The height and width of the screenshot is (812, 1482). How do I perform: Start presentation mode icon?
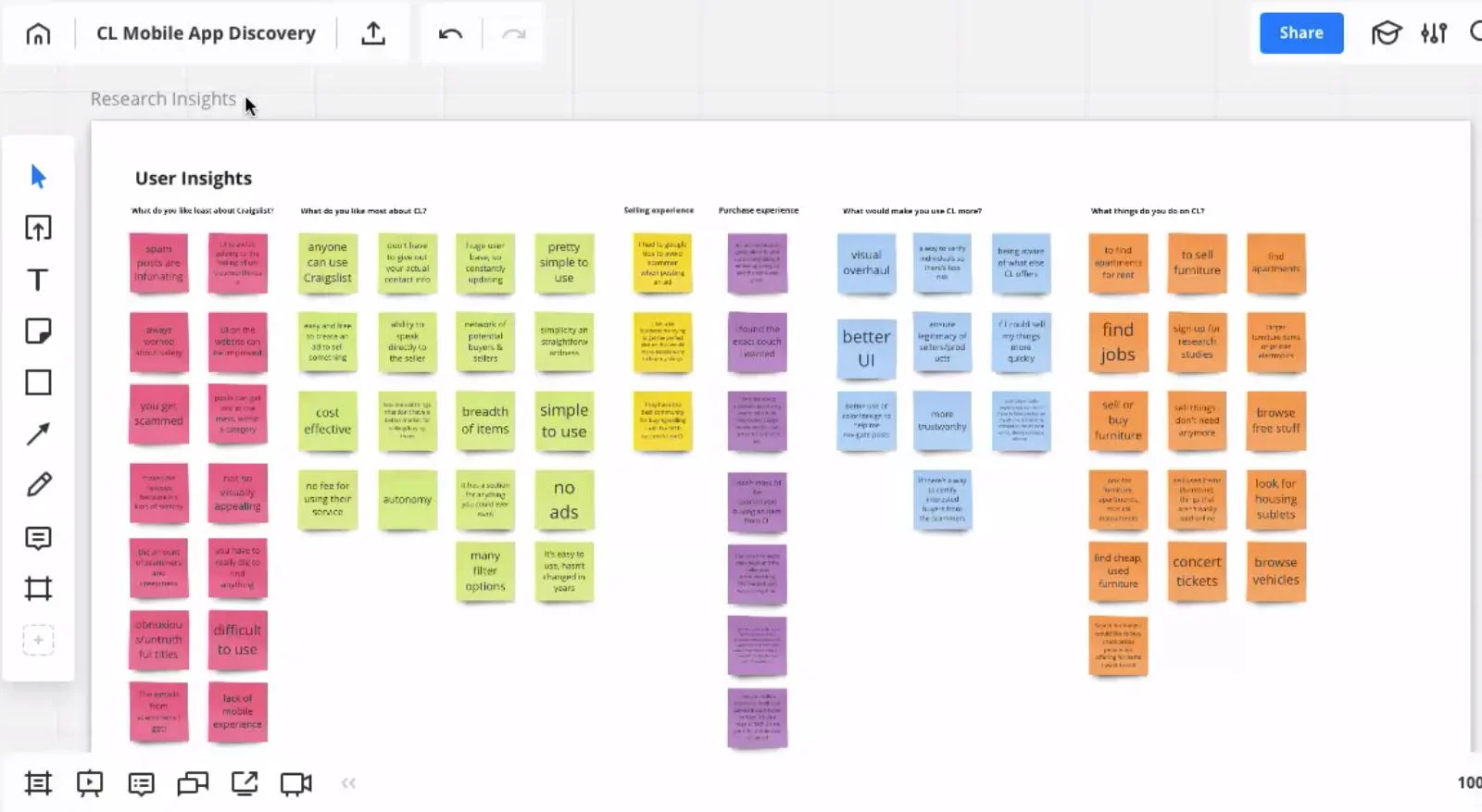coord(90,783)
